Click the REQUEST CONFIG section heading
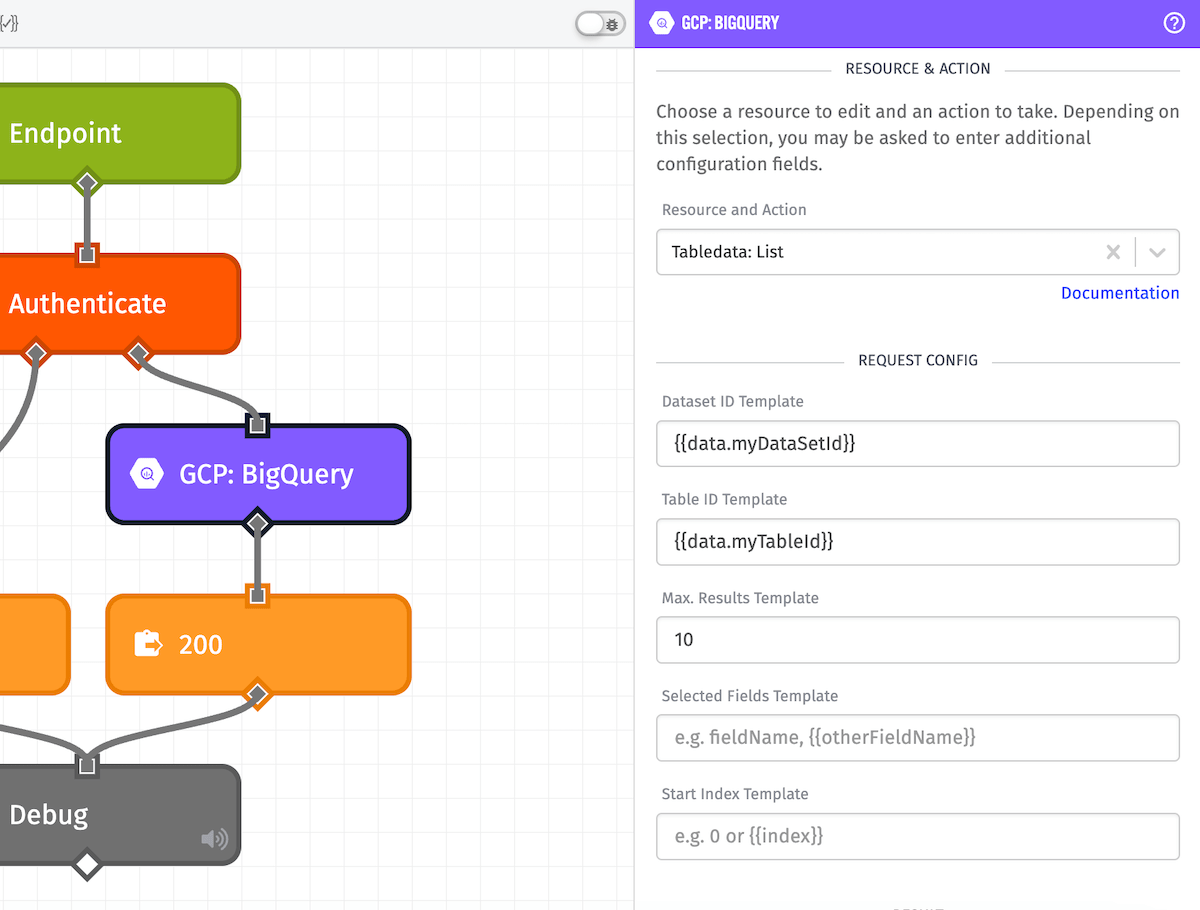The image size is (1200, 910). coord(918,360)
